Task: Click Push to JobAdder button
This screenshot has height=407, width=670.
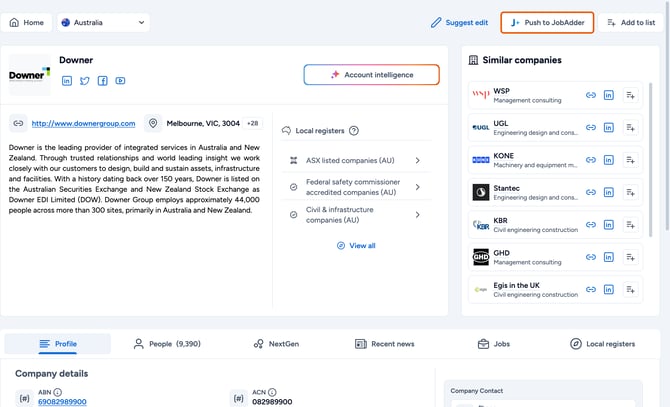Action: click(547, 23)
